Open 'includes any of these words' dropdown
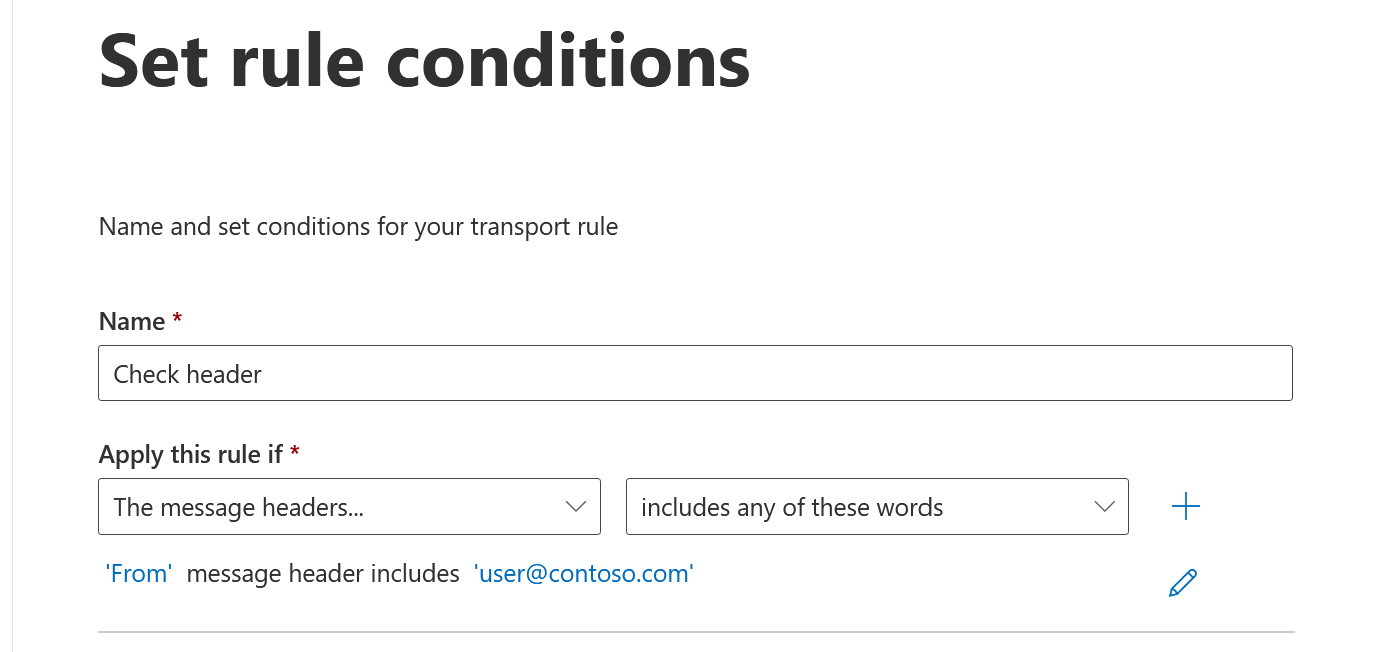Screen dimensions: 1387x652 pyautogui.click(x=877, y=507)
